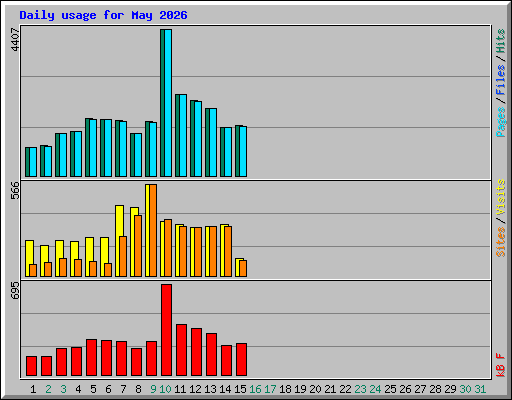Click day 15 on the date axis
The height and width of the screenshot is (400, 512).
coord(240,389)
